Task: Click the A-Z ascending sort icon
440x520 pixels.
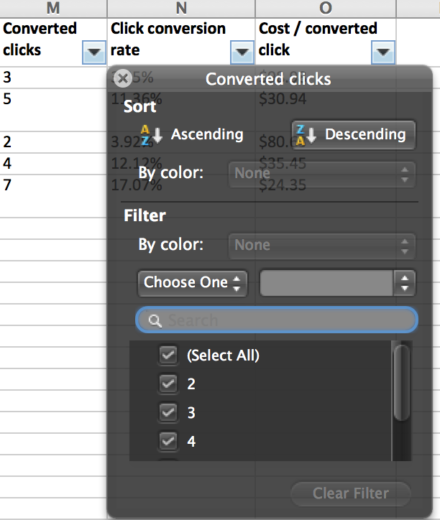Action: click(151, 135)
